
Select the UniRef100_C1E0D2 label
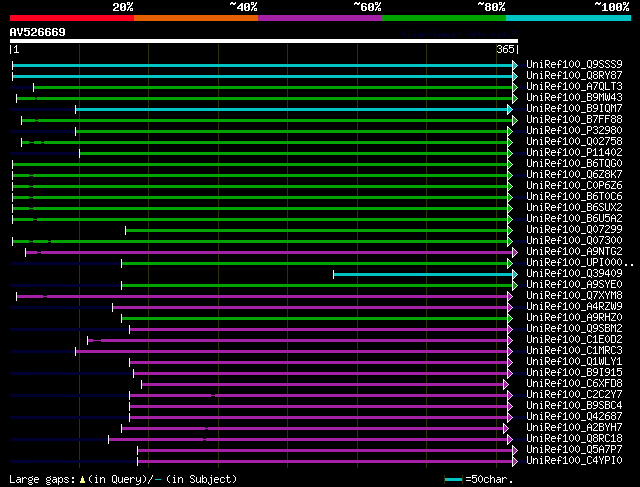pos(574,340)
